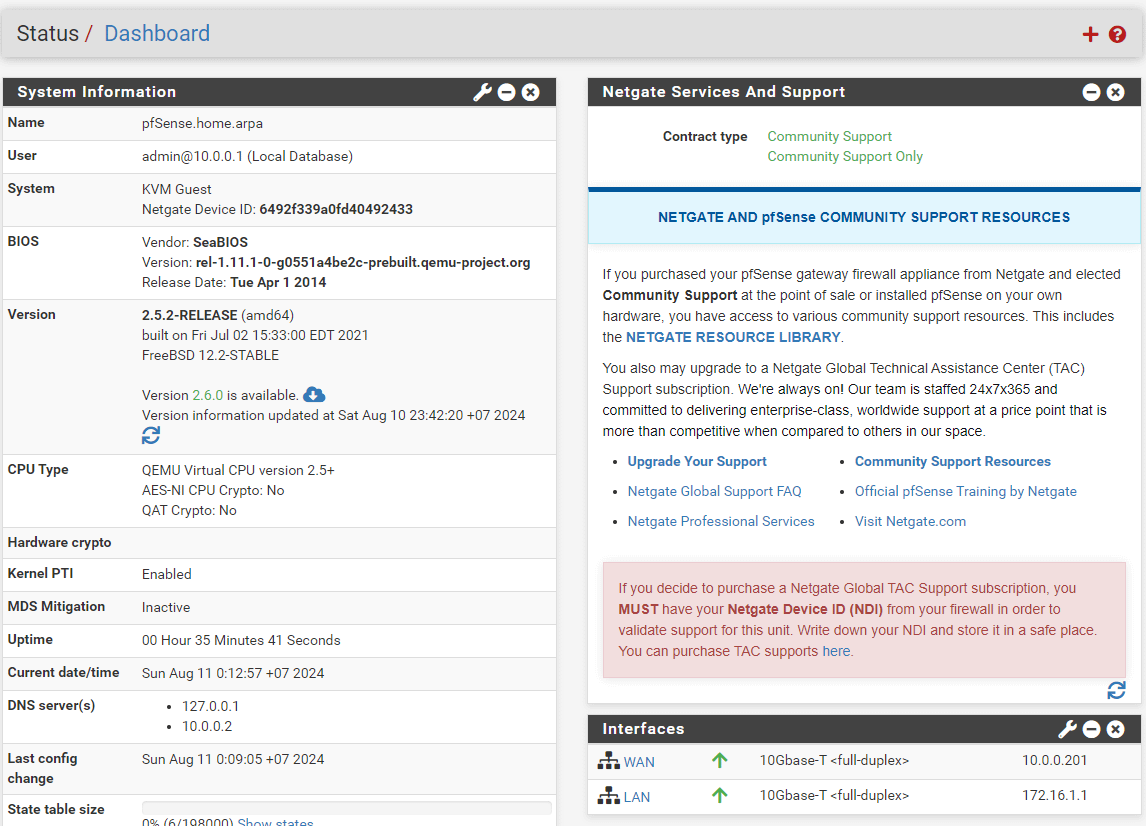Image resolution: width=1146 pixels, height=826 pixels.
Task: Open the LAN interface link
Action: click(637, 797)
